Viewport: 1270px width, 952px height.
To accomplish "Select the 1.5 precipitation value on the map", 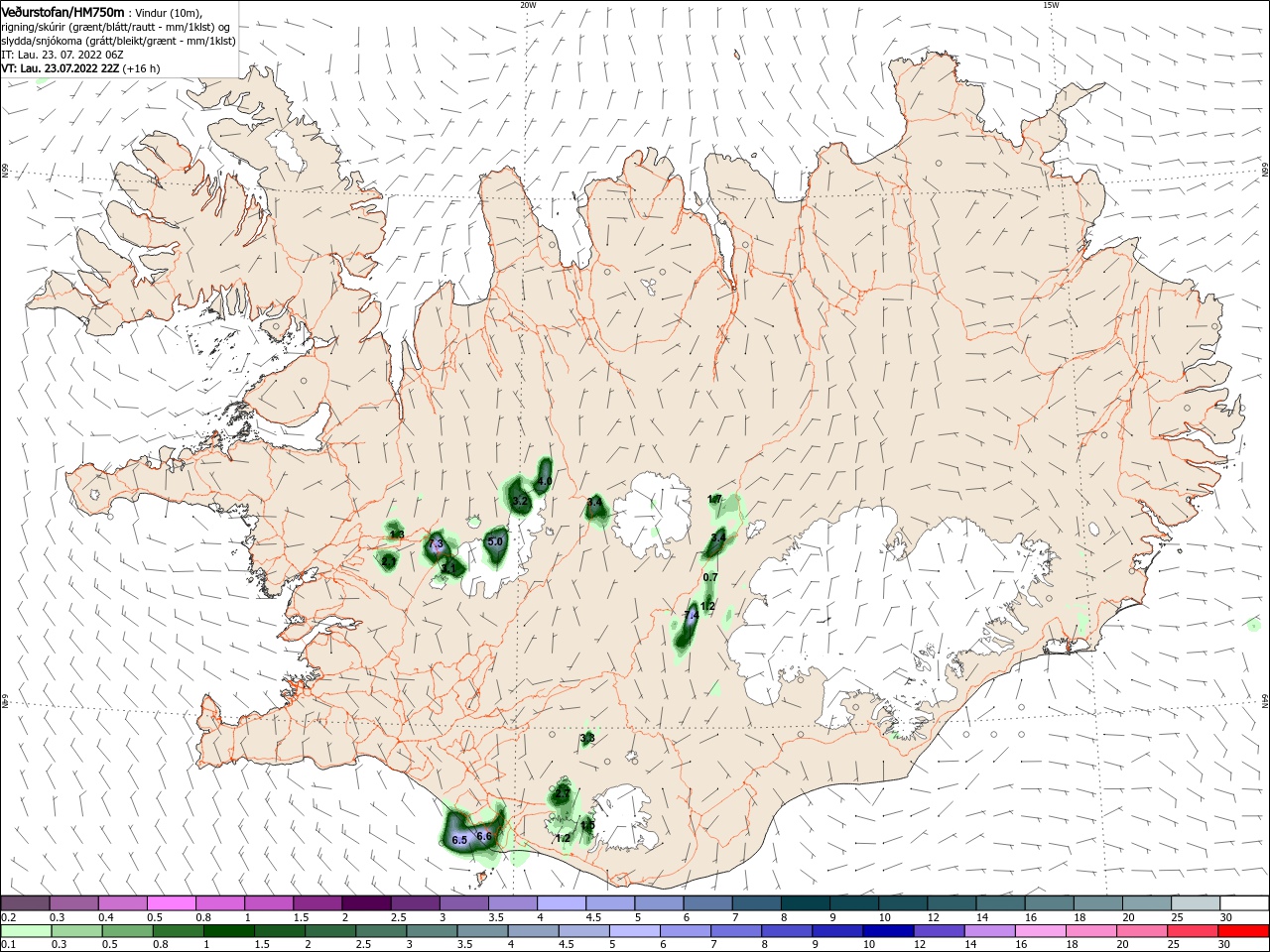I will [x=587, y=825].
